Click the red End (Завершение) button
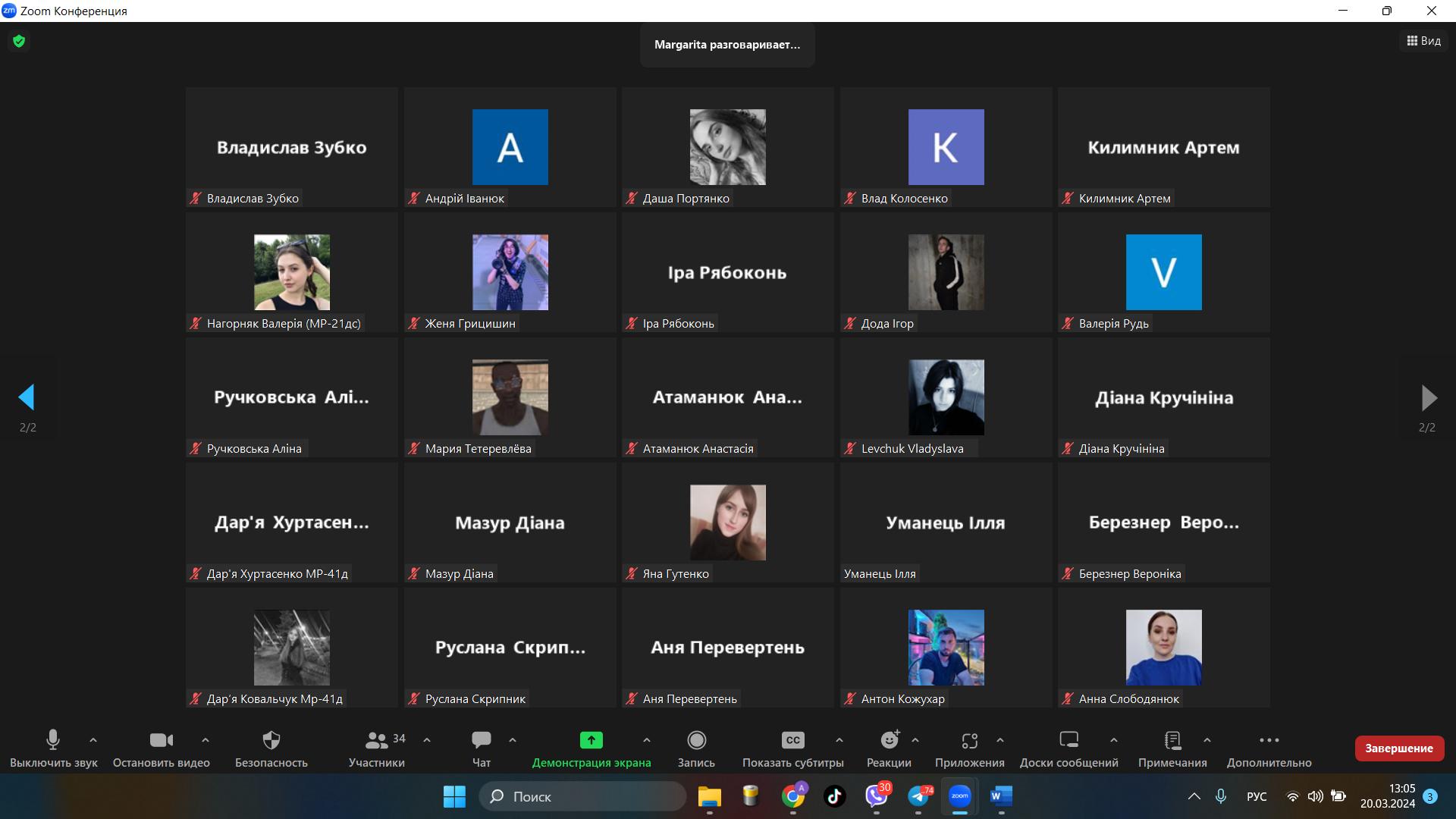 [x=1398, y=748]
